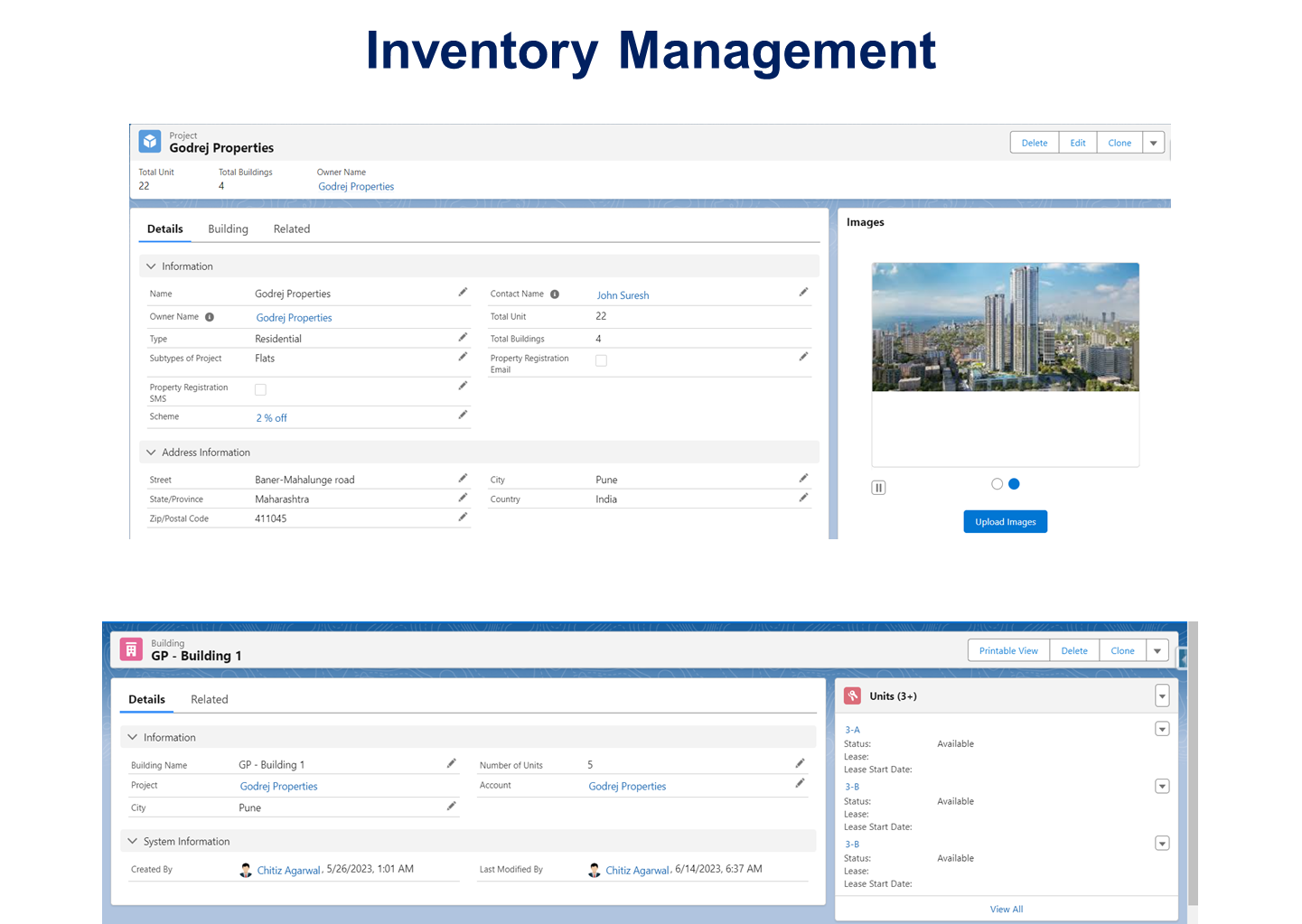1302x924 pixels.
Task: Click info icon beside Owner Name label
Action: click(210, 317)
